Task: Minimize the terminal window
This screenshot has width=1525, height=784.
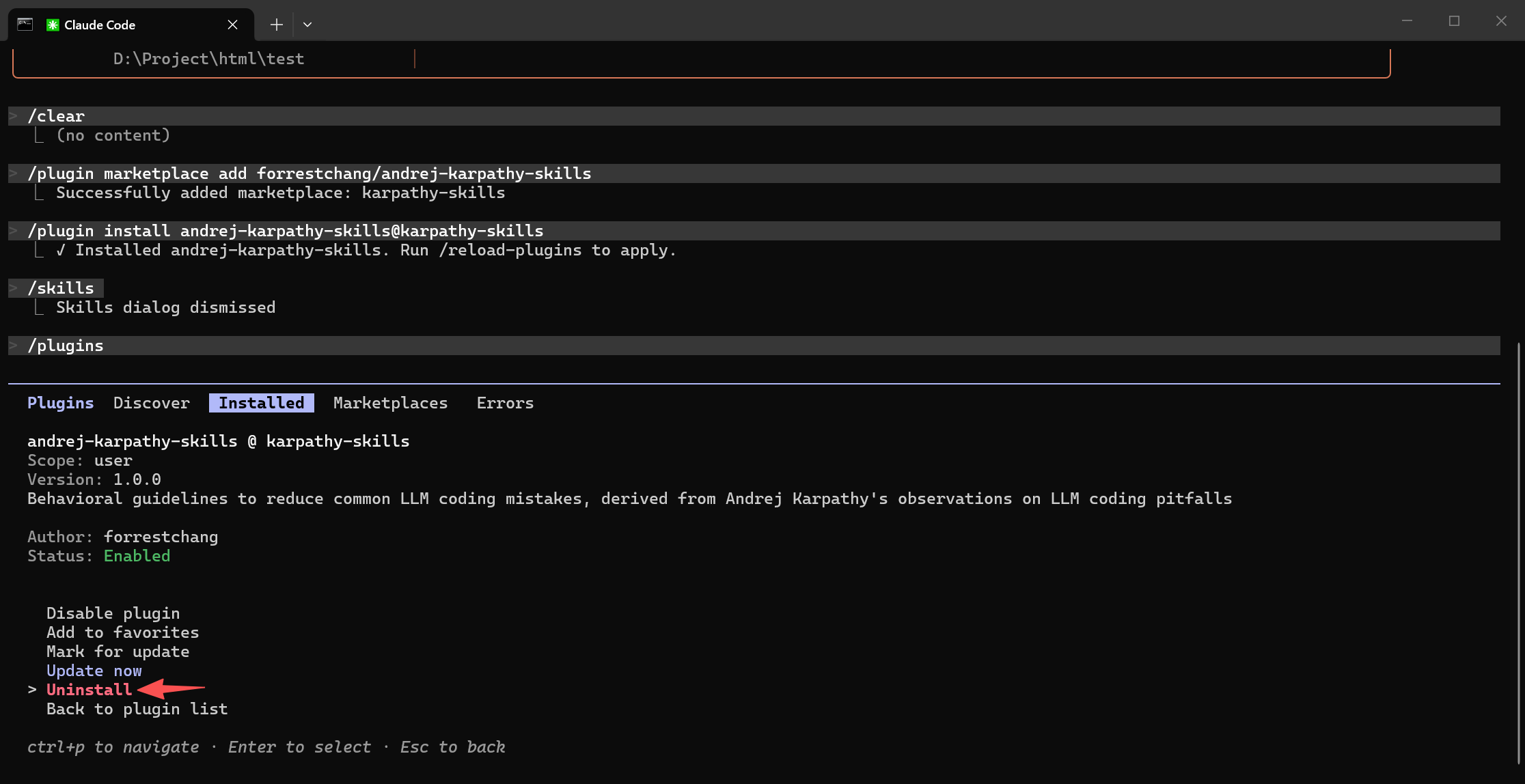Action: coord(1407,21)
